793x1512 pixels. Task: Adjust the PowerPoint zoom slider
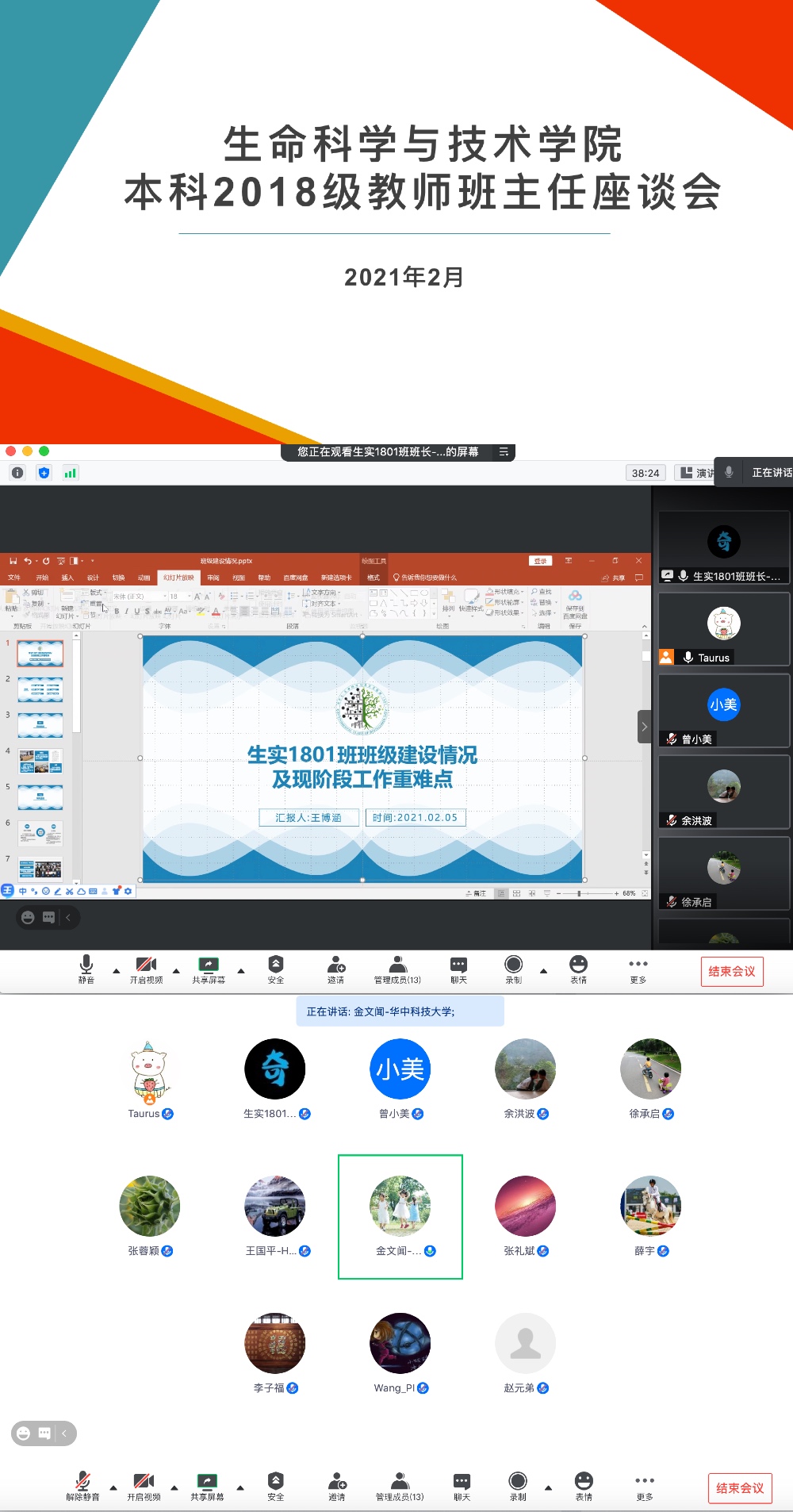point(579,893)
